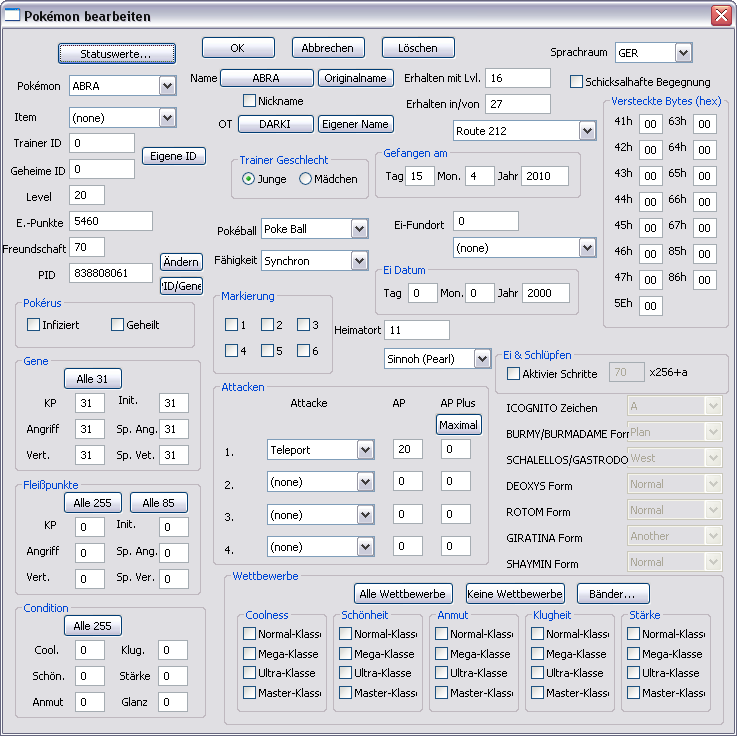Click the Level input field
The width and height of the screenshot is (737, 736).
(x=87, y=195)
